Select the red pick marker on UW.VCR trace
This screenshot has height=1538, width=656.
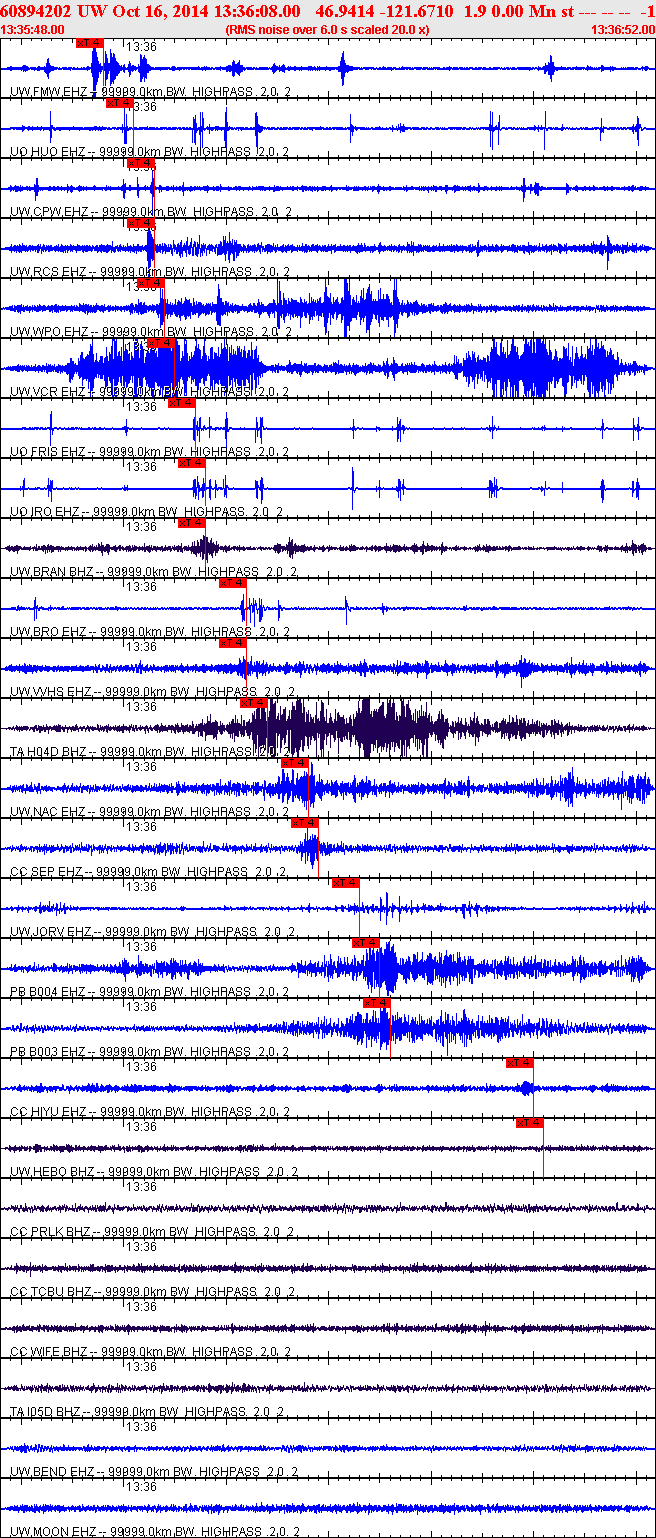pyautogui.click(x=161, y=343)
